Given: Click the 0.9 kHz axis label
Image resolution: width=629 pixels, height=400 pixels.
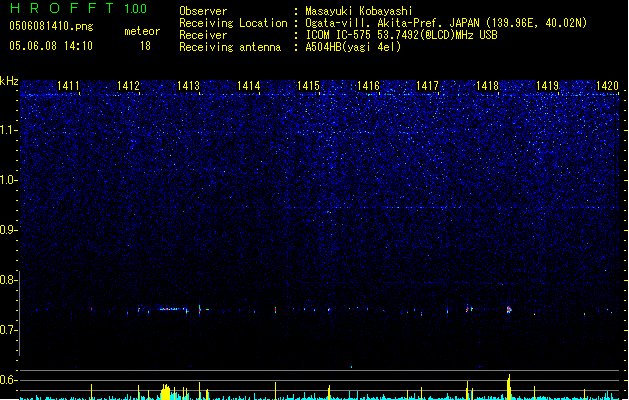Looking at the screenshot, I should pyautogui.click(x=9, y=230).
